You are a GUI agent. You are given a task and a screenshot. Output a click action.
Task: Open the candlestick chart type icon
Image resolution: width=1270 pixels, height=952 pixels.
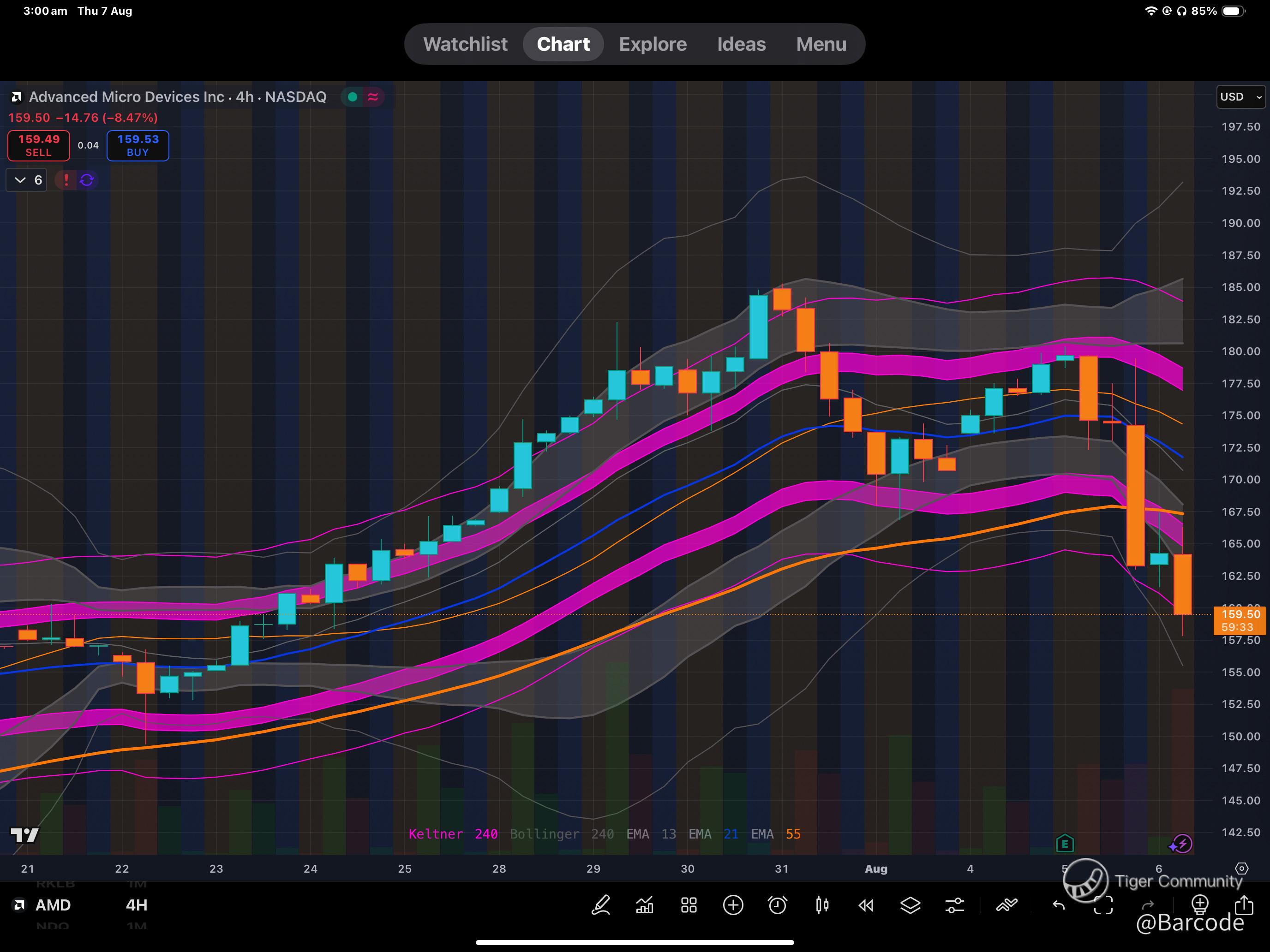pyautogui.click(x=821, y=905)
